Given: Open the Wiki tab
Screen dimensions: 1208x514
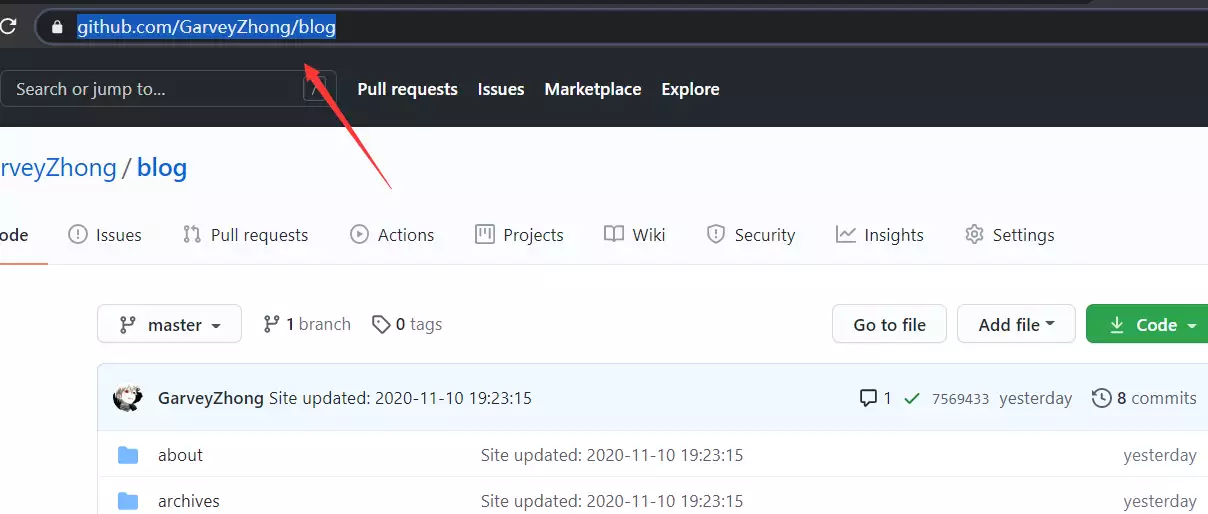Looking at the screenshot, I should pos(635,235).
